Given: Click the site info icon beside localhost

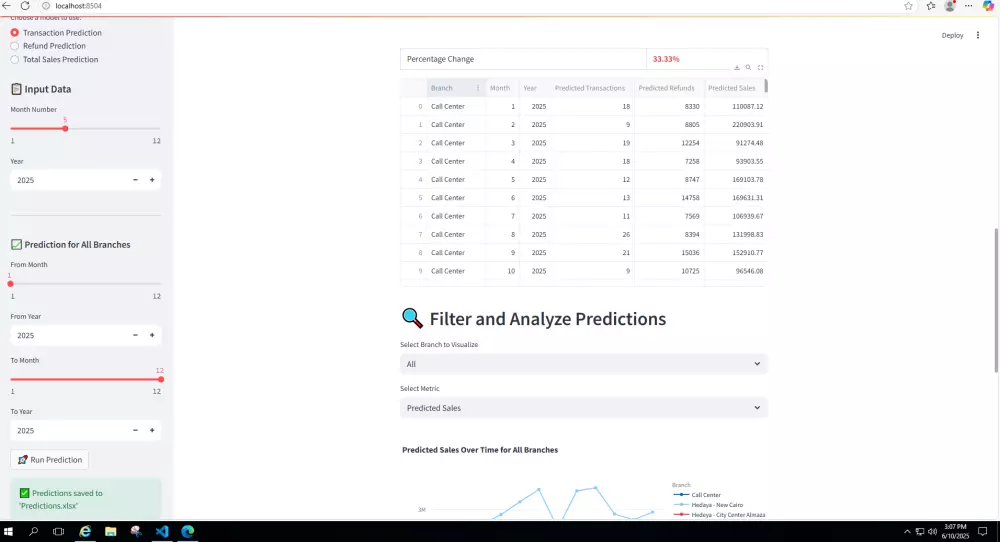Looking at the screenshot, I should coord(46,6).
